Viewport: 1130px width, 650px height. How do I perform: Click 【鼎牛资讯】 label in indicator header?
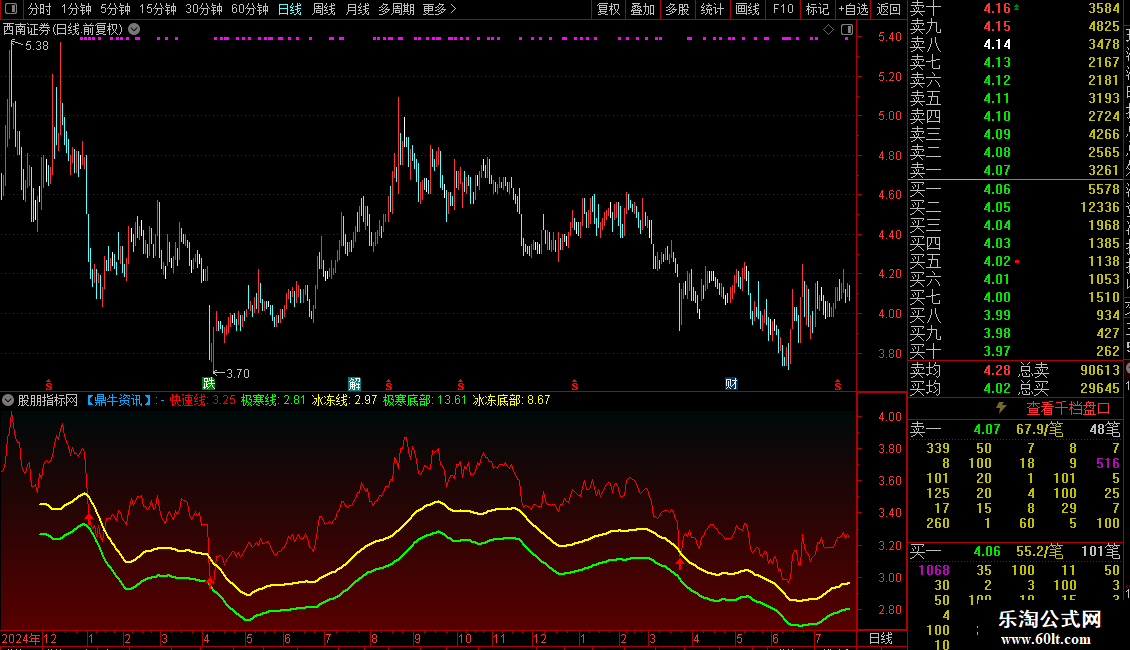click(x=120, y=400)
